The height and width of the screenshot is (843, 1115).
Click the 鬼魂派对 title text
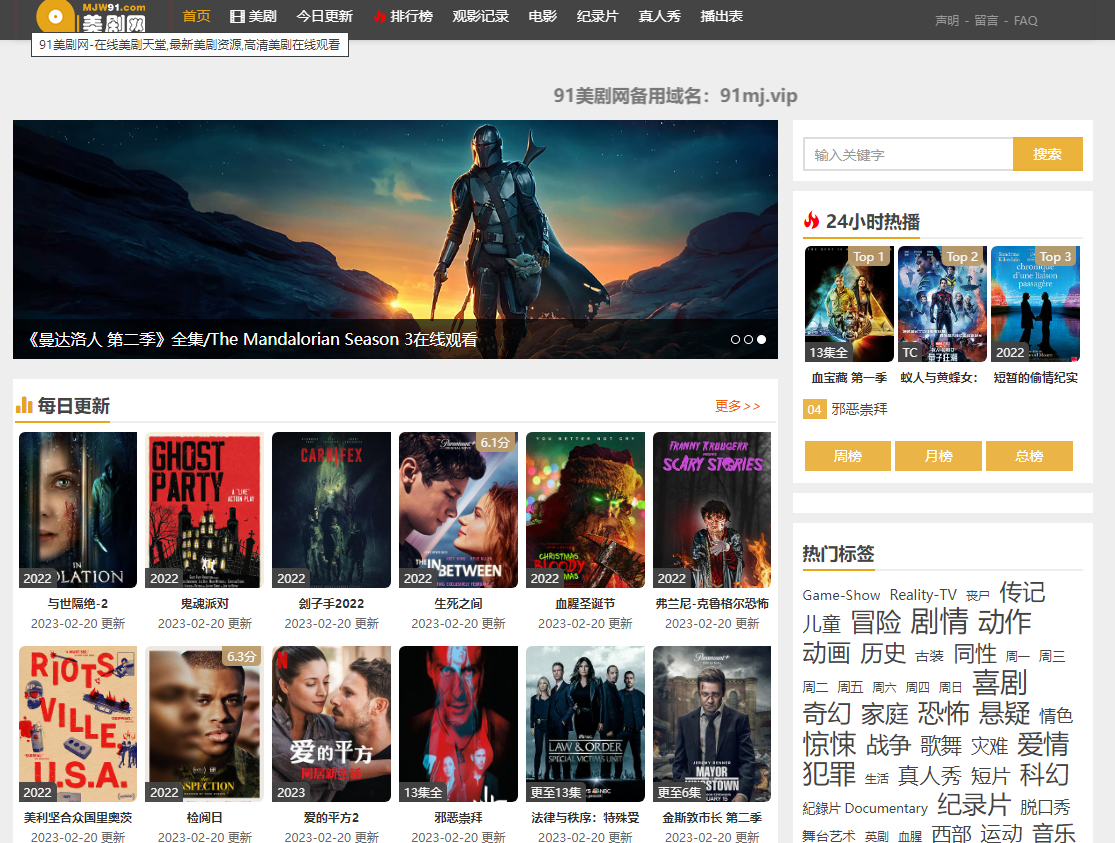[205, 603]
